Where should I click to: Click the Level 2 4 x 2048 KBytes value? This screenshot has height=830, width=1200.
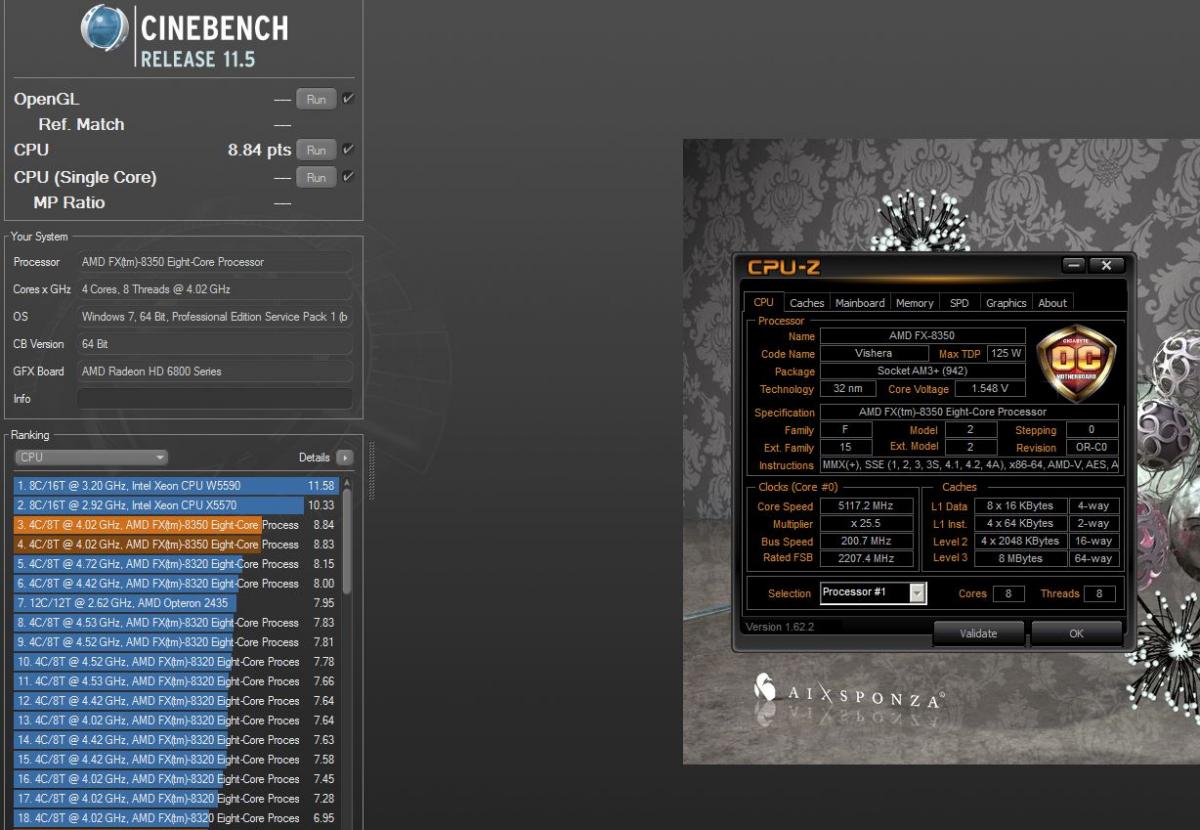tap(1019, 541)
